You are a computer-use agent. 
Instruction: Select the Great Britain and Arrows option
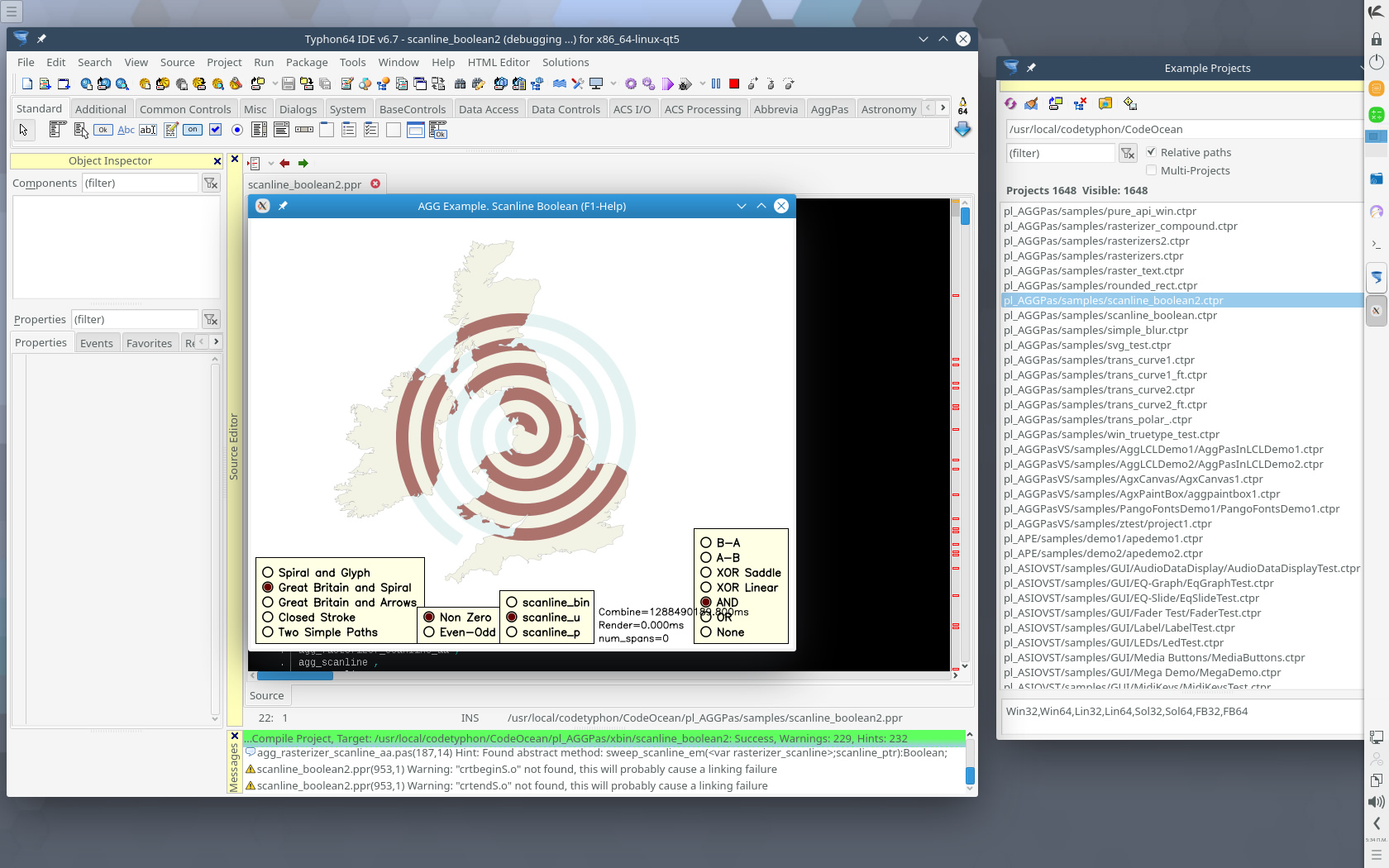point(268,602)
